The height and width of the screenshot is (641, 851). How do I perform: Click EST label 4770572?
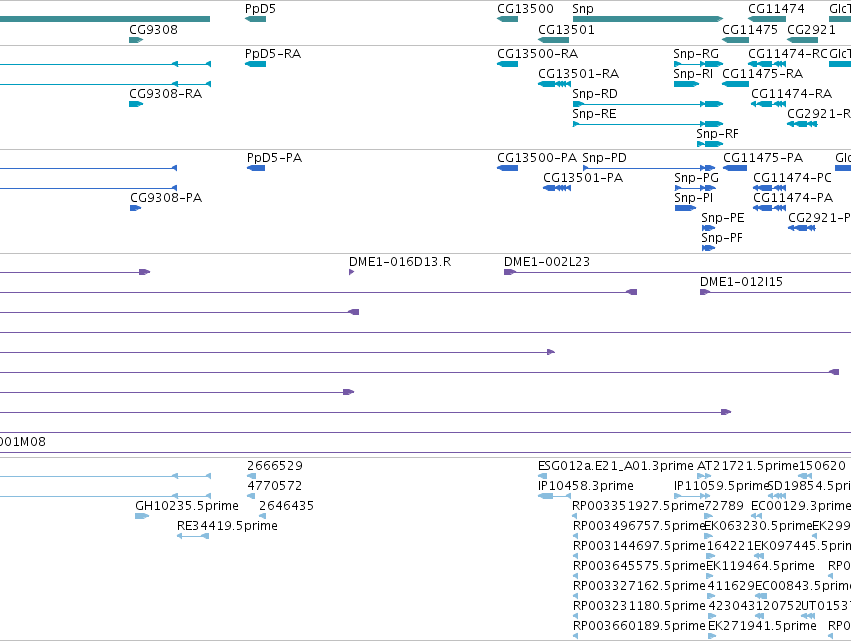pyautogui.click(x=275, y=486)
